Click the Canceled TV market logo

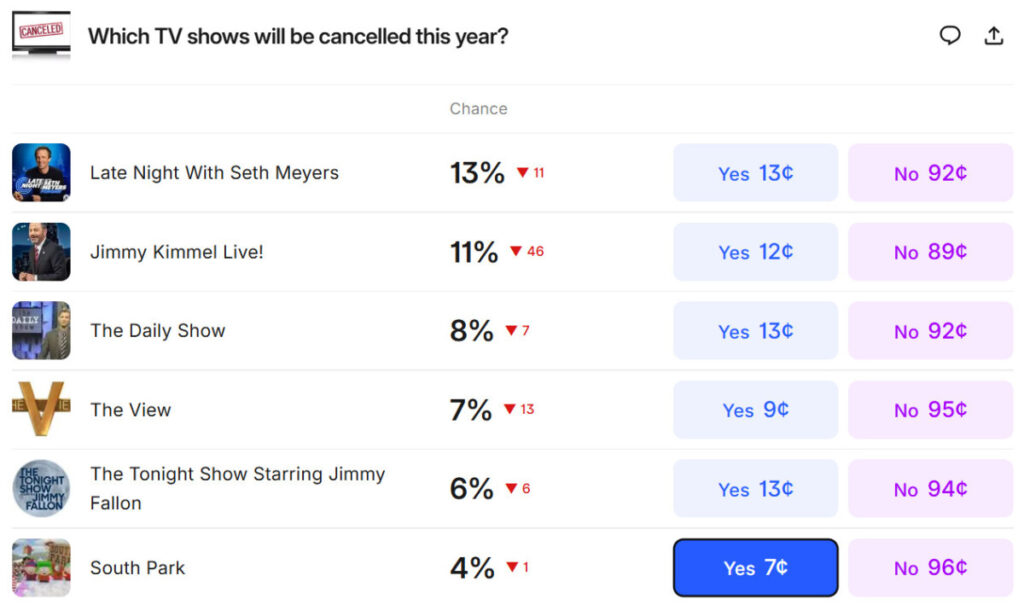click(x=41, y=35)
